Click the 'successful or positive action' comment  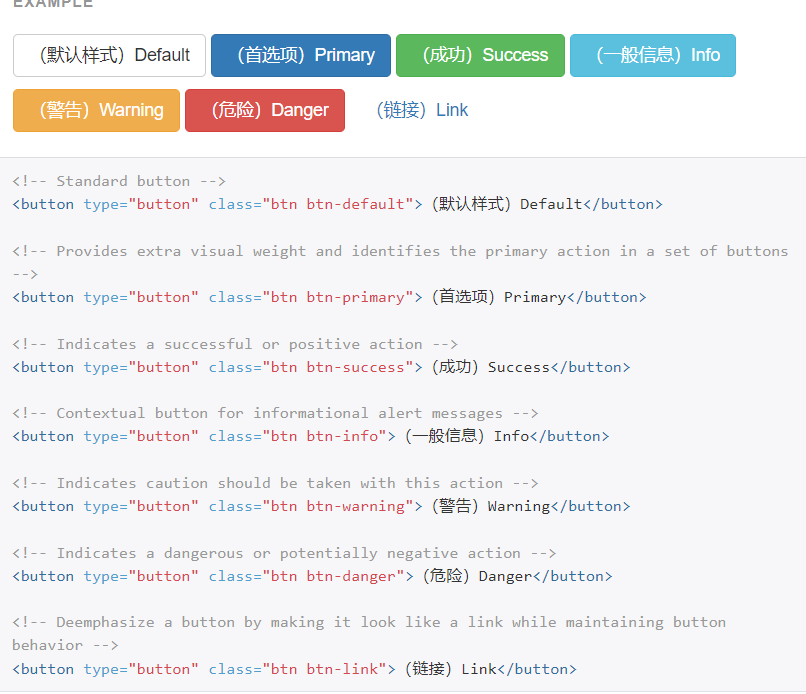235,344
